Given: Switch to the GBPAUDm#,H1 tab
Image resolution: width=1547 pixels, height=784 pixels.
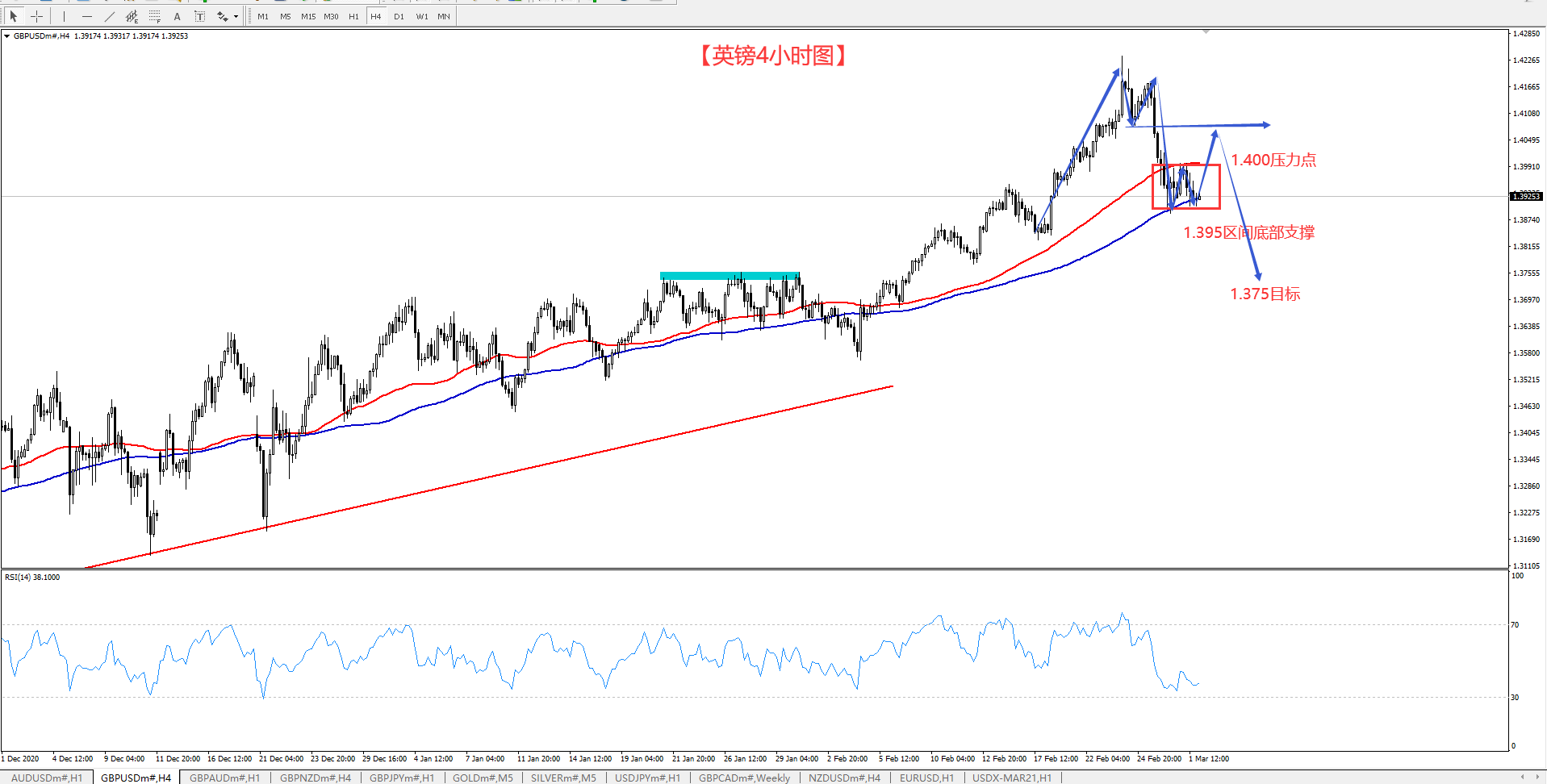Looking at the screenshot, I should click(225, 778).
